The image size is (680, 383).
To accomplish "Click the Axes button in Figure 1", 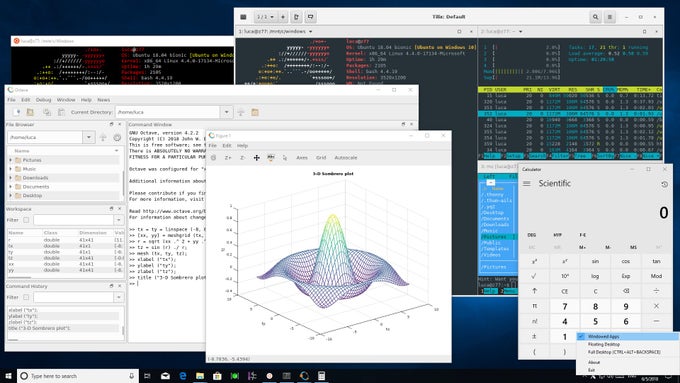I will (302, 157).
